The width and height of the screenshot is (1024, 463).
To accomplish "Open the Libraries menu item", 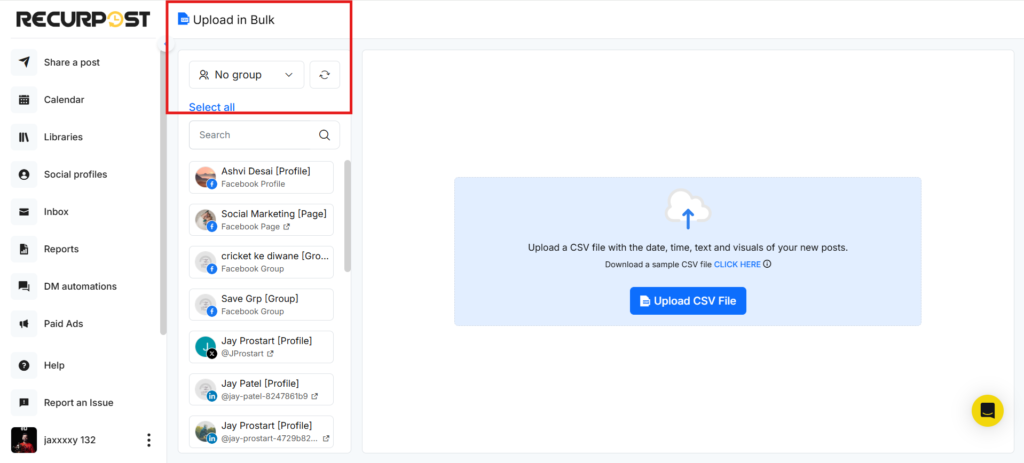I will (63, 137).
